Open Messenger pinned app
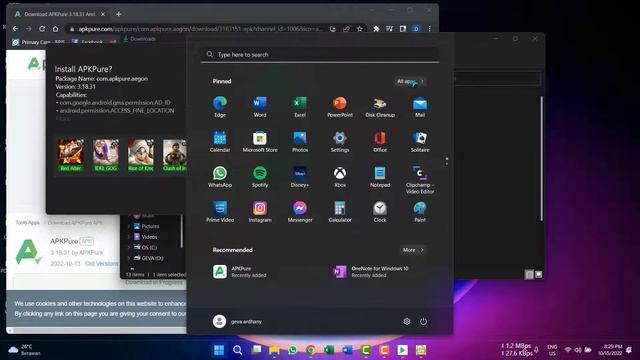The width and height of the screenshot is (640, 360). coord(300,212)
